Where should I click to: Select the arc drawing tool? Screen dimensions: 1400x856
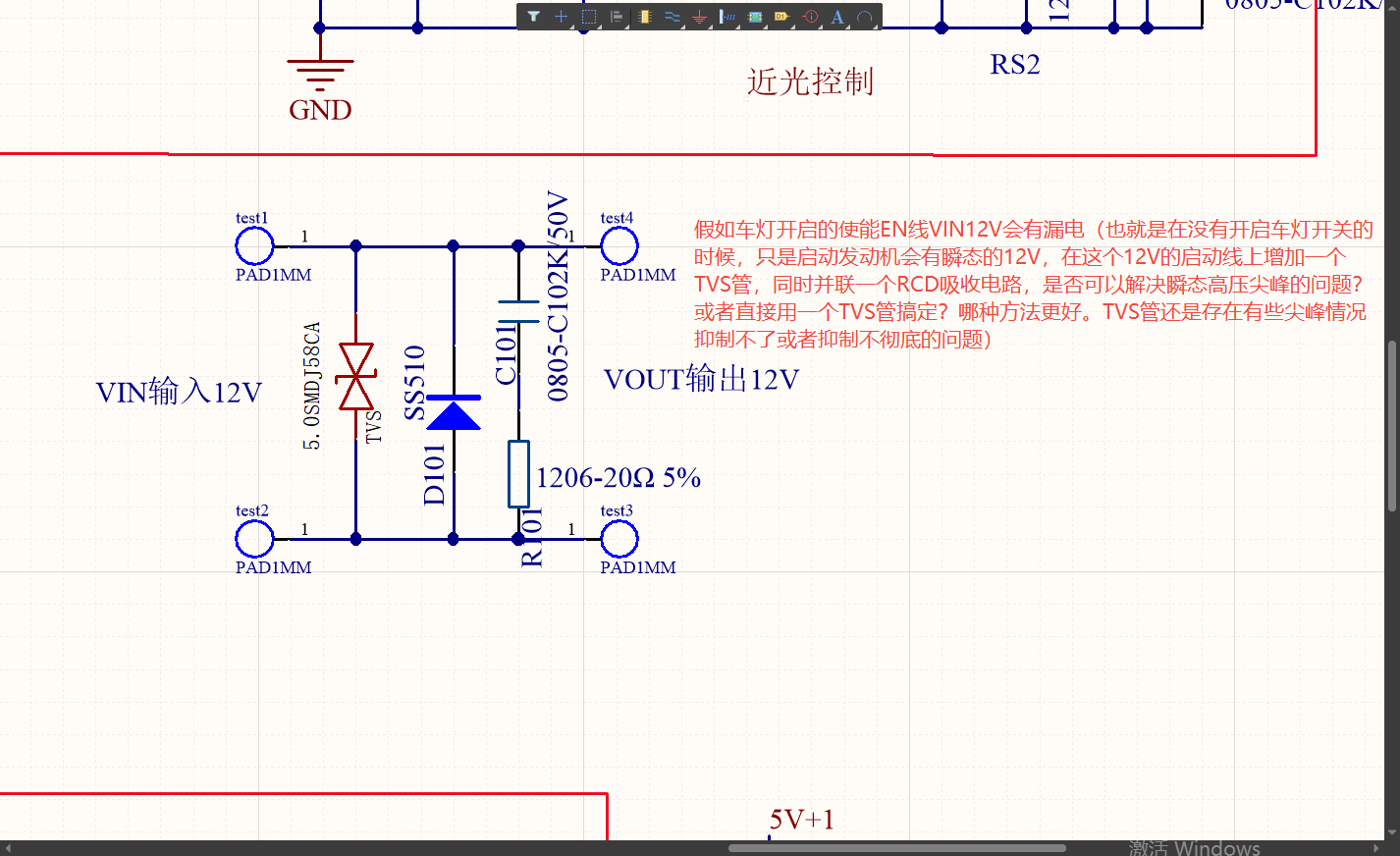coord(864,17)
